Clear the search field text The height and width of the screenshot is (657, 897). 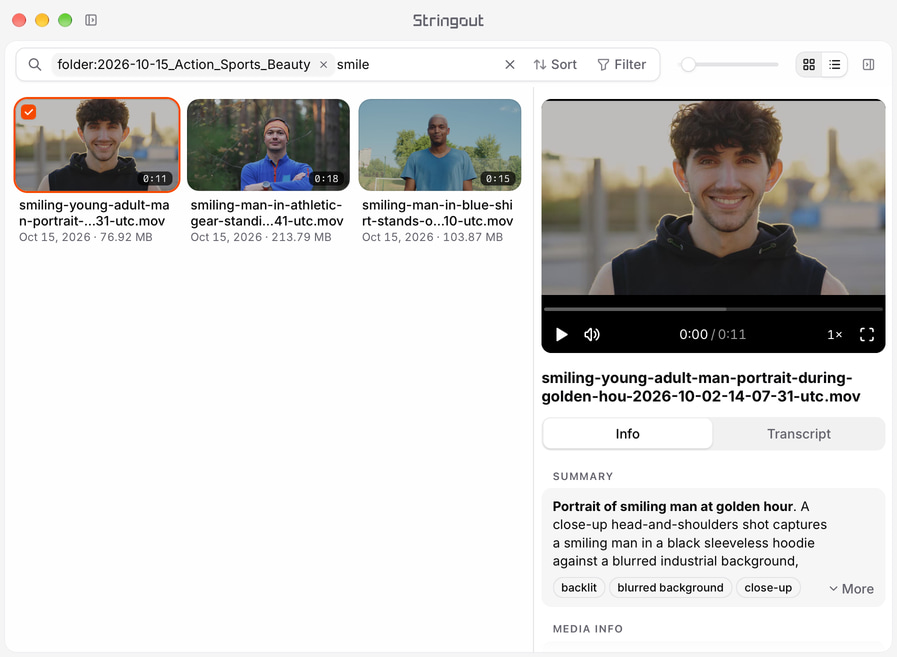(x=510, y=65)
